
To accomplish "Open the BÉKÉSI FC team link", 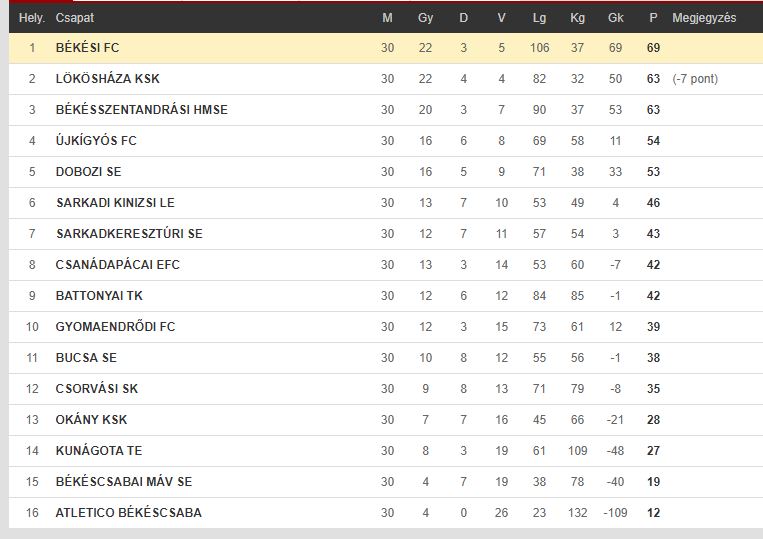I will coord(88,48).
